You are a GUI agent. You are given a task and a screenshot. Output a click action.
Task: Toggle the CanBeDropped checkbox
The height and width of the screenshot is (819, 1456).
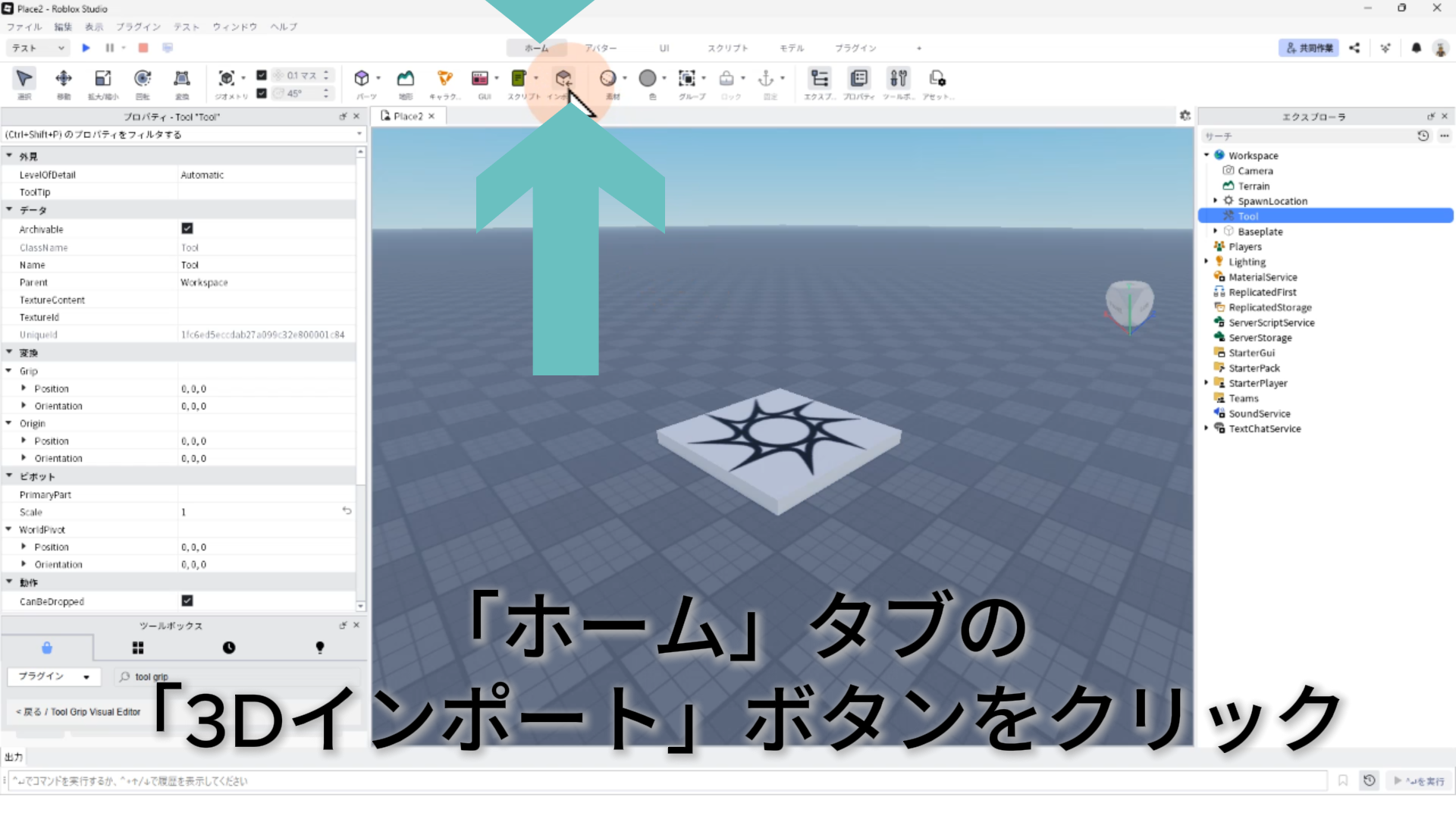pos(187,601)
